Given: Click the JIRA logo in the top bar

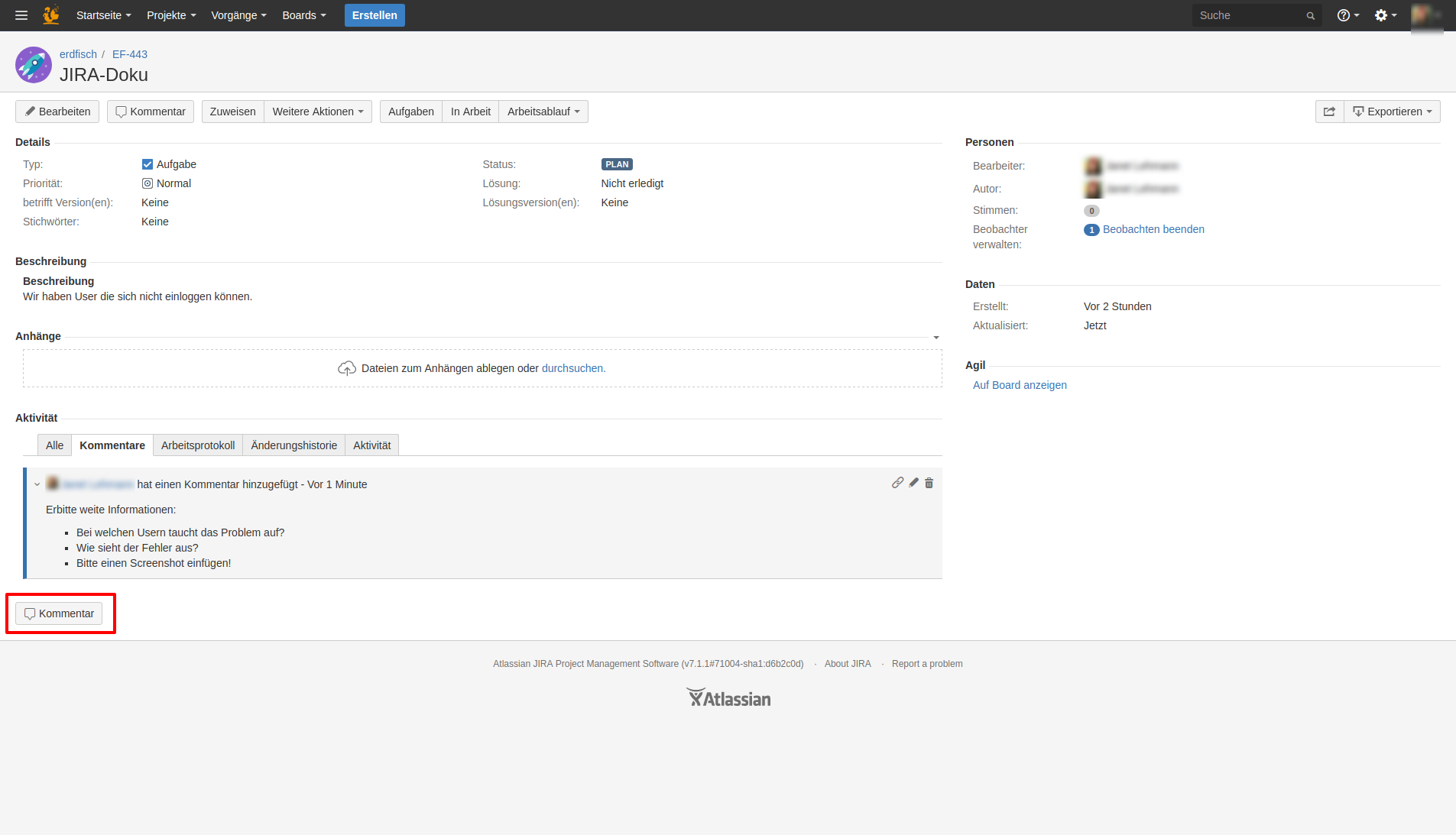Looking at the screenshot, I should coord(51,15).
